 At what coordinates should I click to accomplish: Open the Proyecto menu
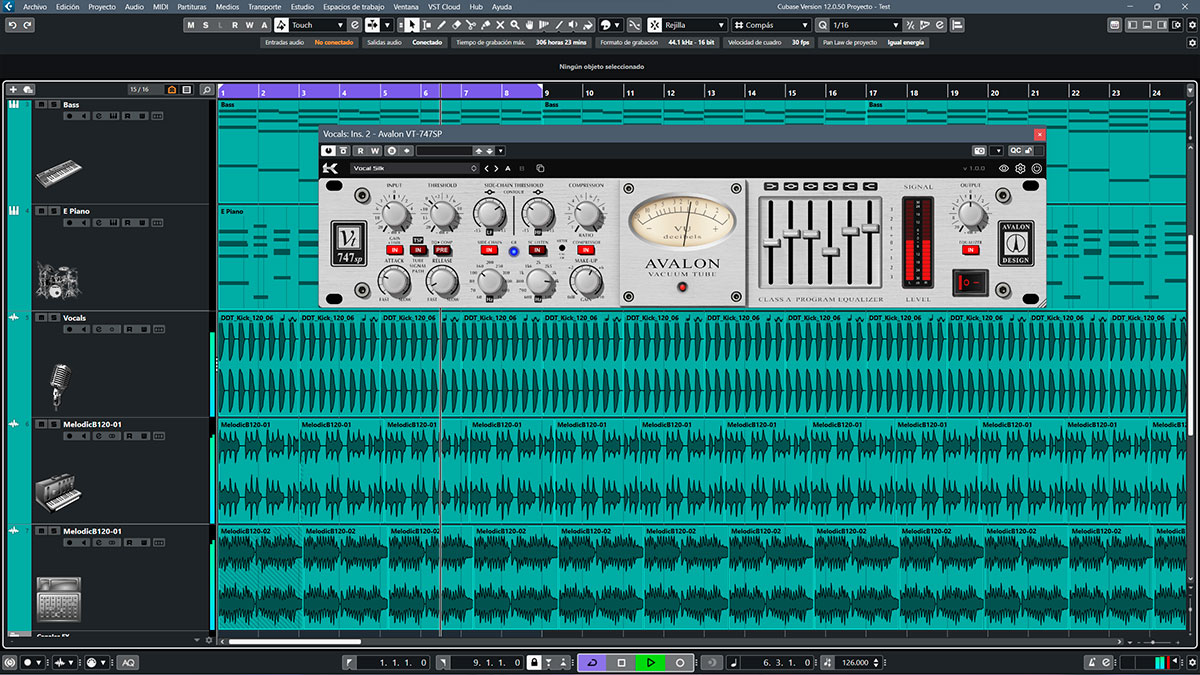(102, 6)
